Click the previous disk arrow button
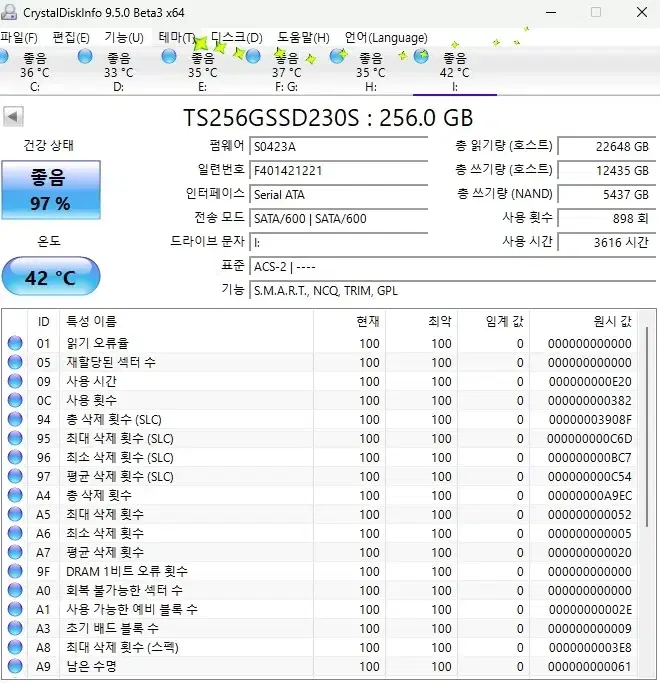The image size is (660, 683). click(x=13, y=116)
